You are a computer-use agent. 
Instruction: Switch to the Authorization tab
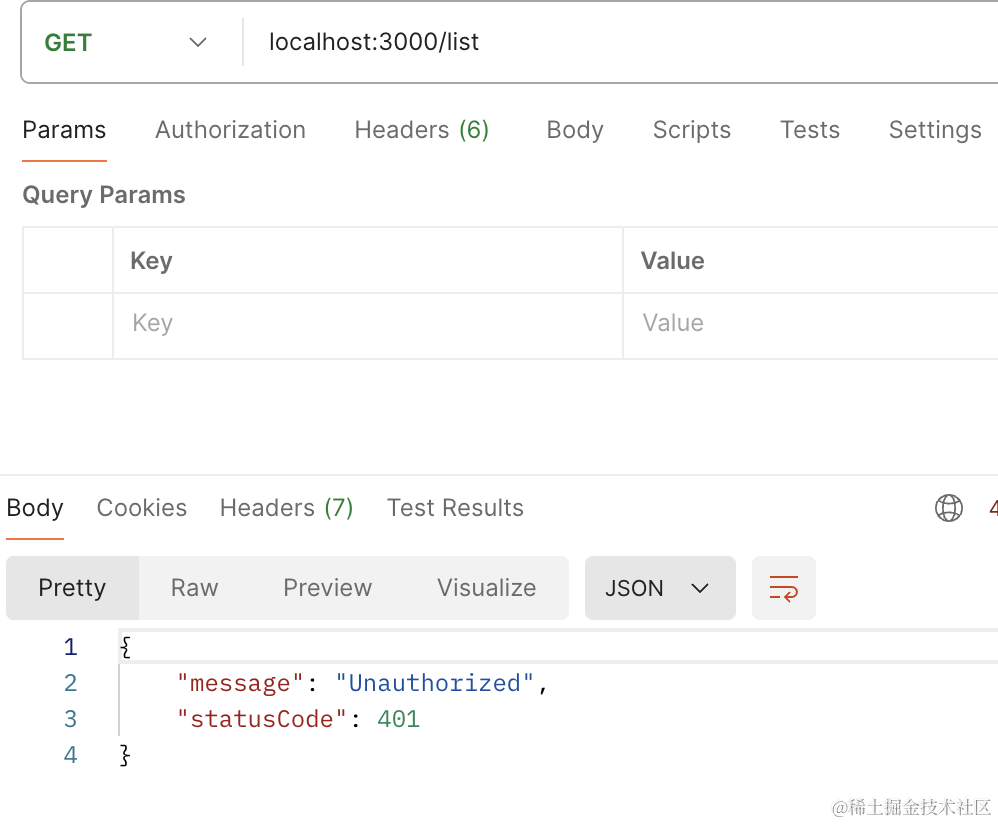230,130
